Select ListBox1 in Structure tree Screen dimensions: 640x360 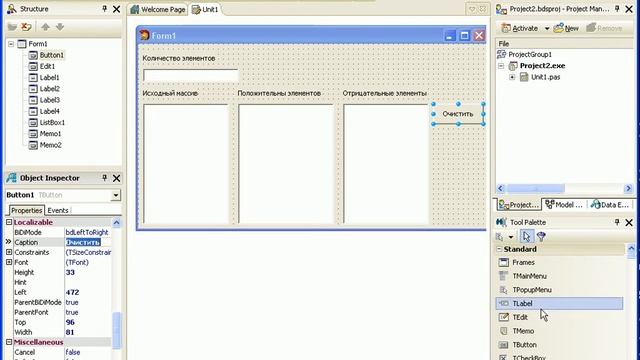pyautogui.click(x=52, y=122)
